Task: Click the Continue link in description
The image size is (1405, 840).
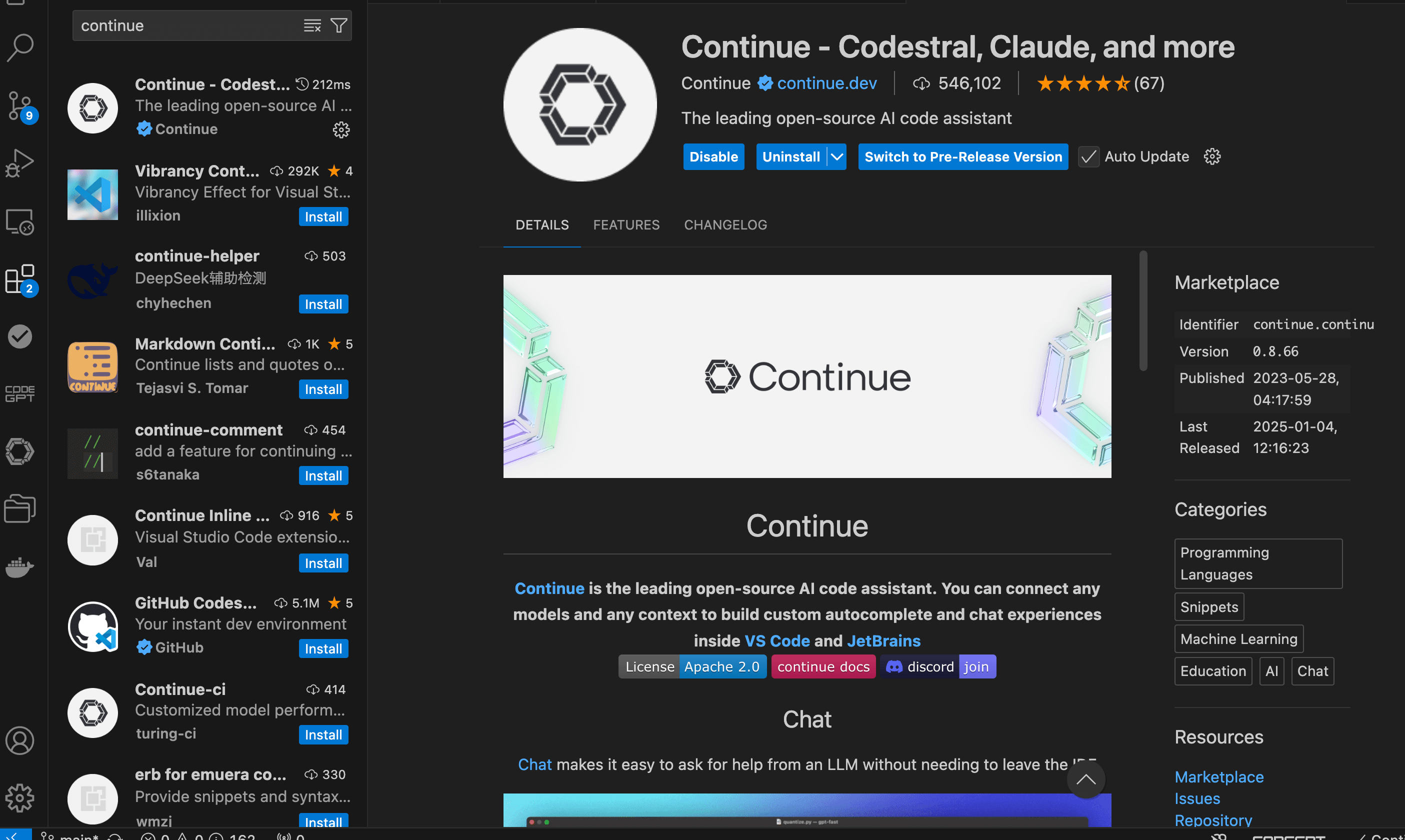Action: pyautogui.click(x=549, y=588)
